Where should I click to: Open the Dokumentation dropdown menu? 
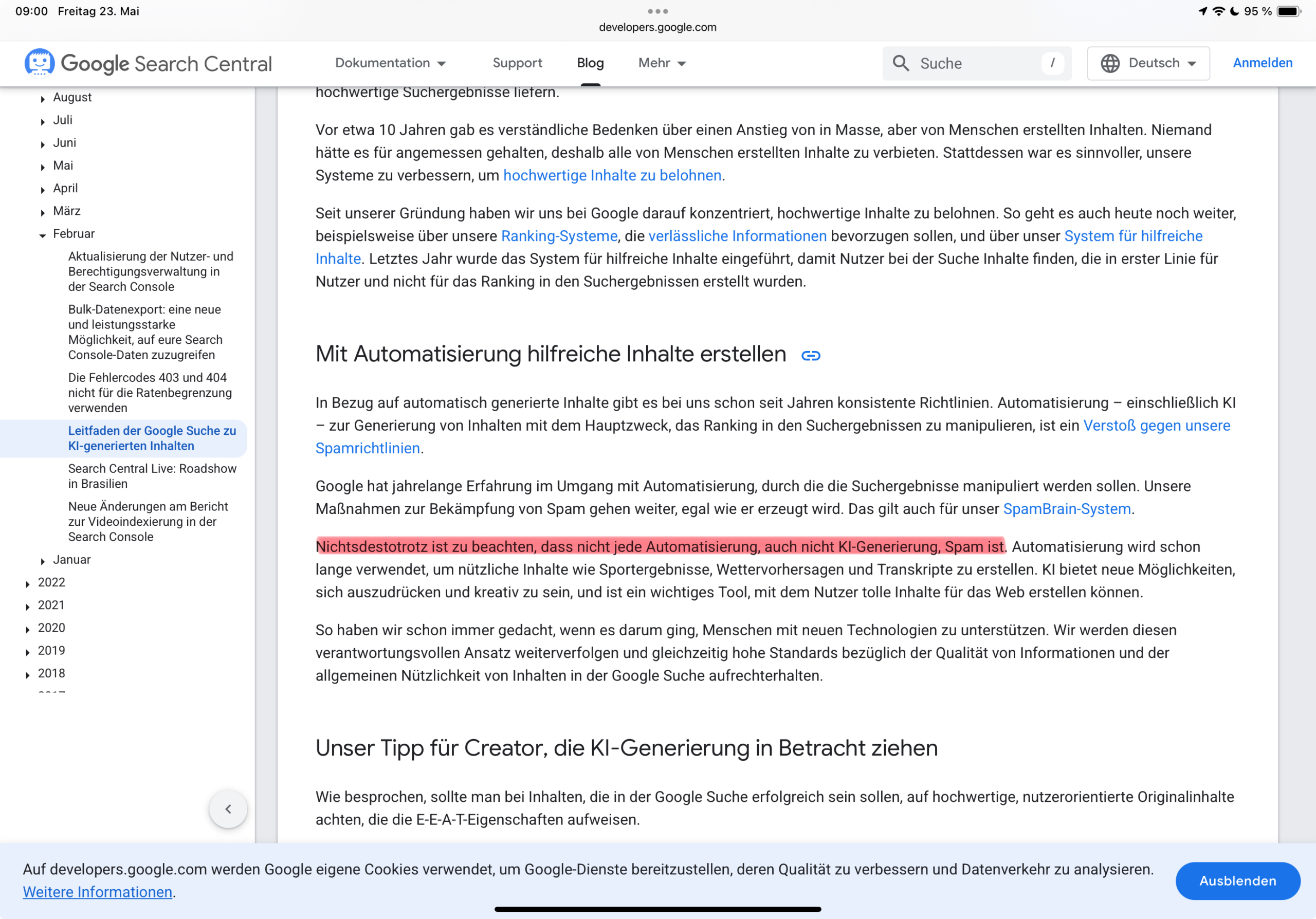pos(390,63)
